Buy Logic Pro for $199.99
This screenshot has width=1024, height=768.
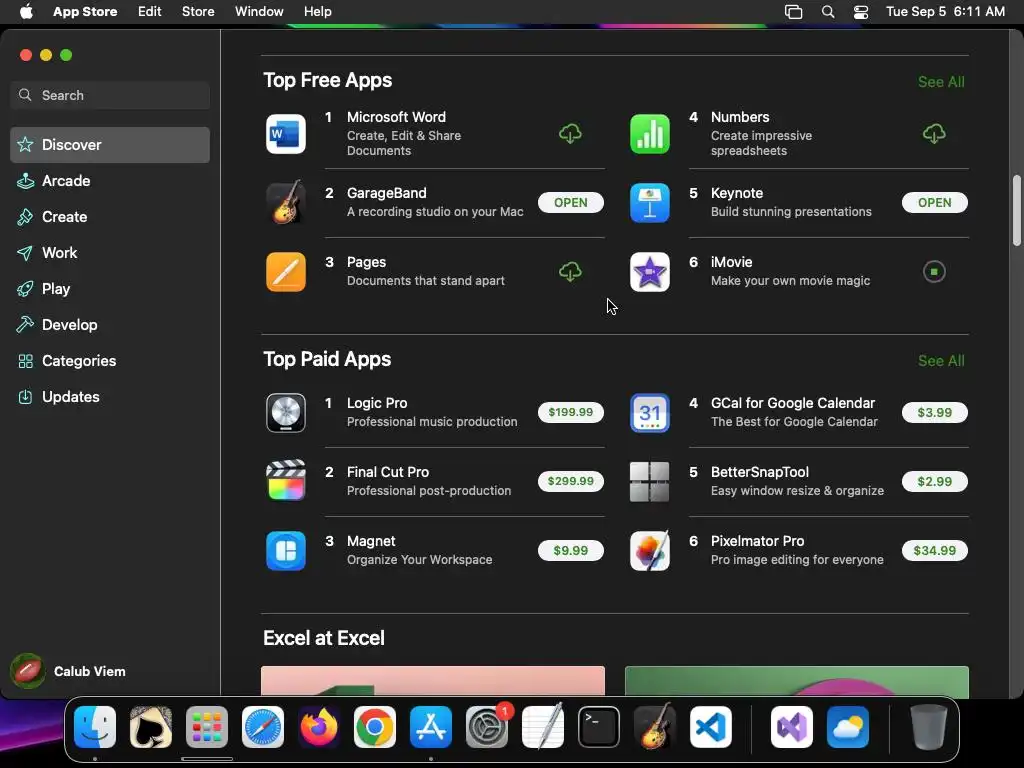click(570, 412)
